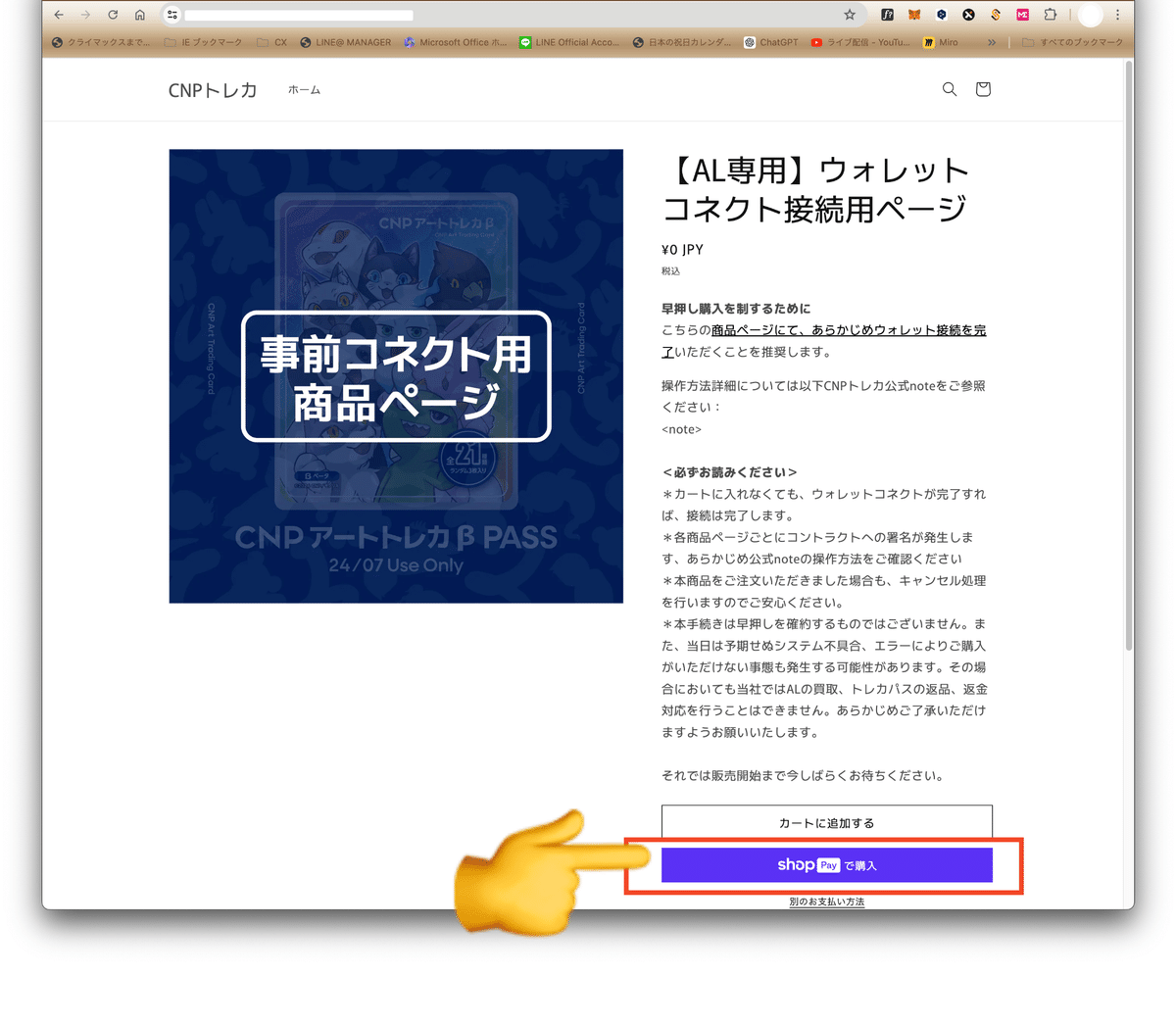Open the ChatGPT bookmark
This screenshot has height=1025, width=1176.
click(x=771, y=42)
